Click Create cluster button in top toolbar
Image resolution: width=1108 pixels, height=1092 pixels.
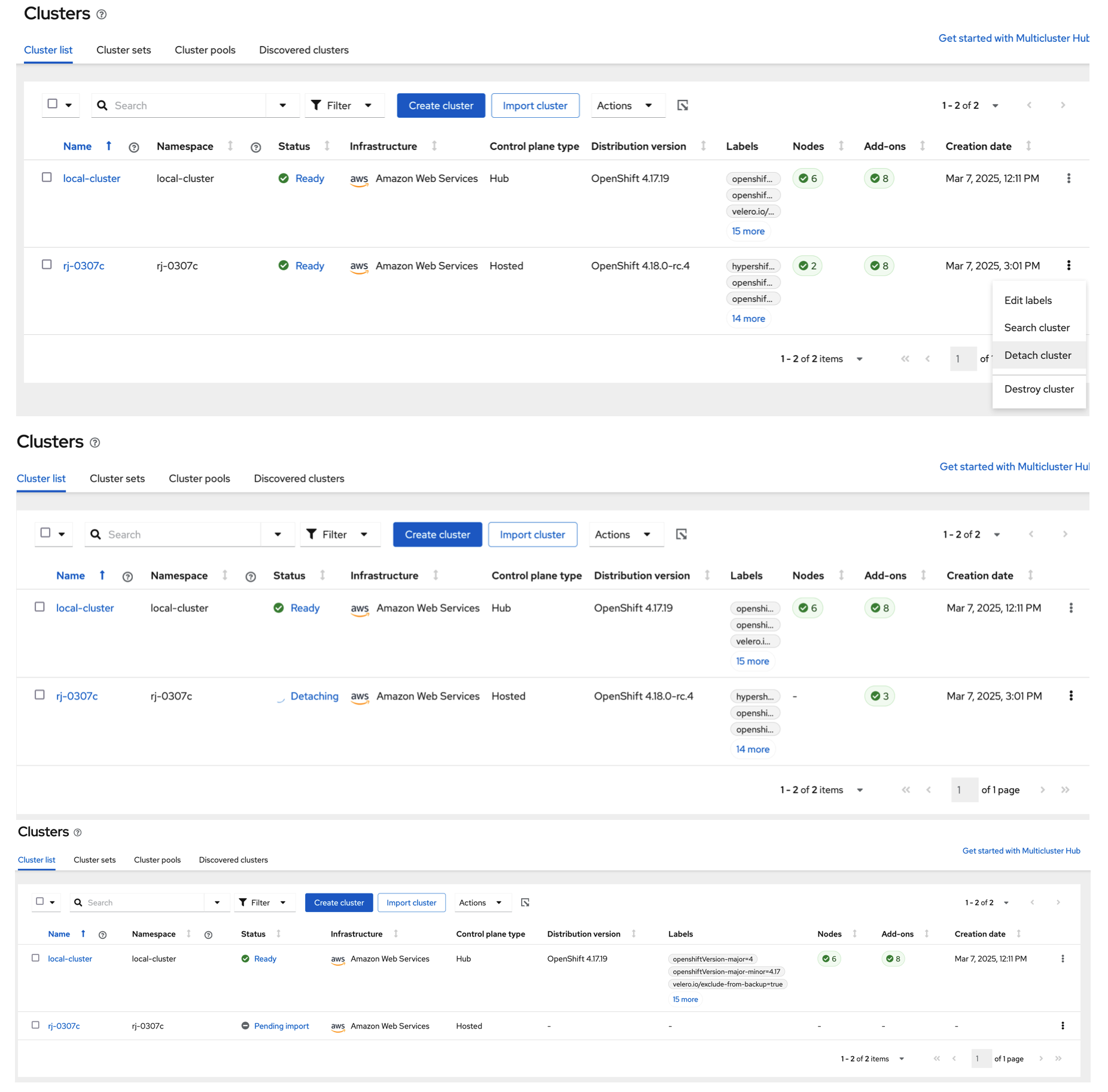441,105
